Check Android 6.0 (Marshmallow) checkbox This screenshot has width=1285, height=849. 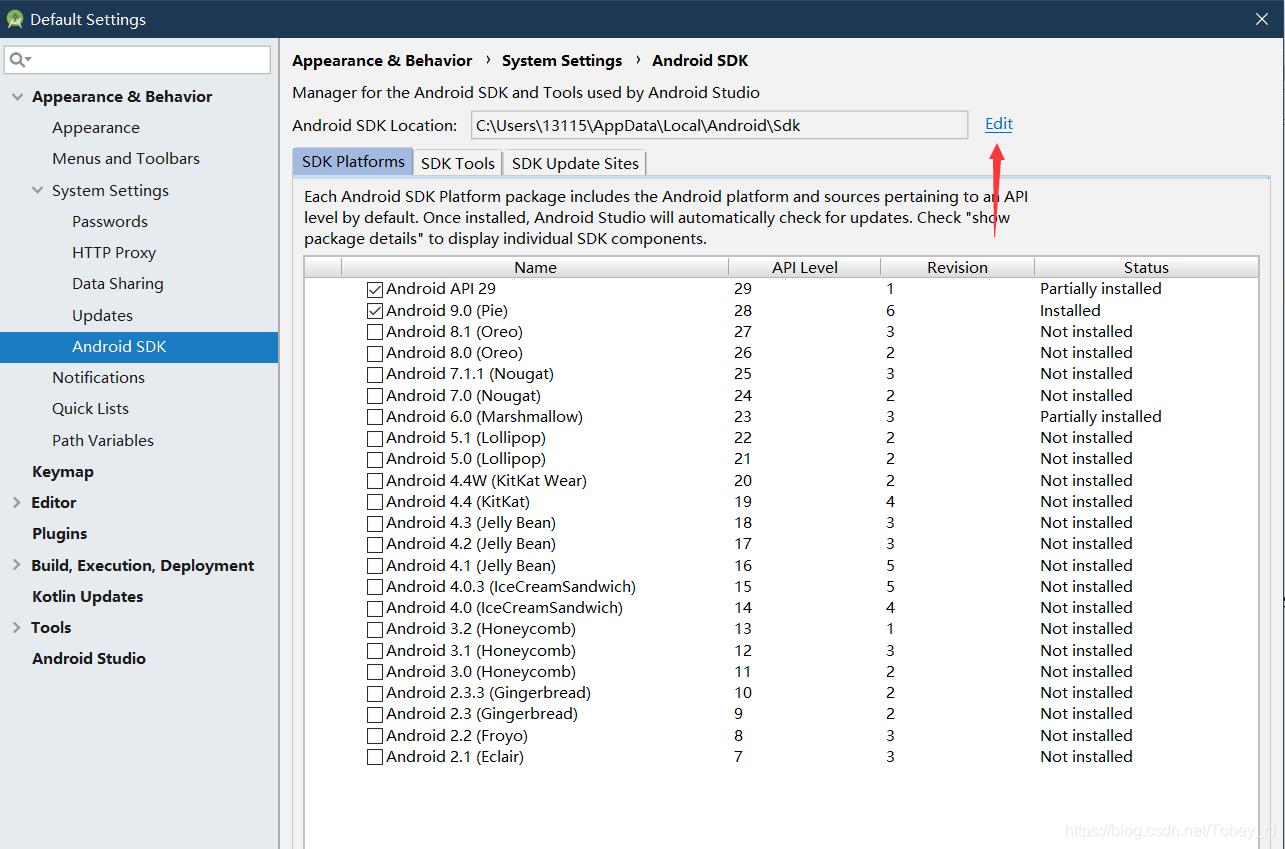click(375, 417)
